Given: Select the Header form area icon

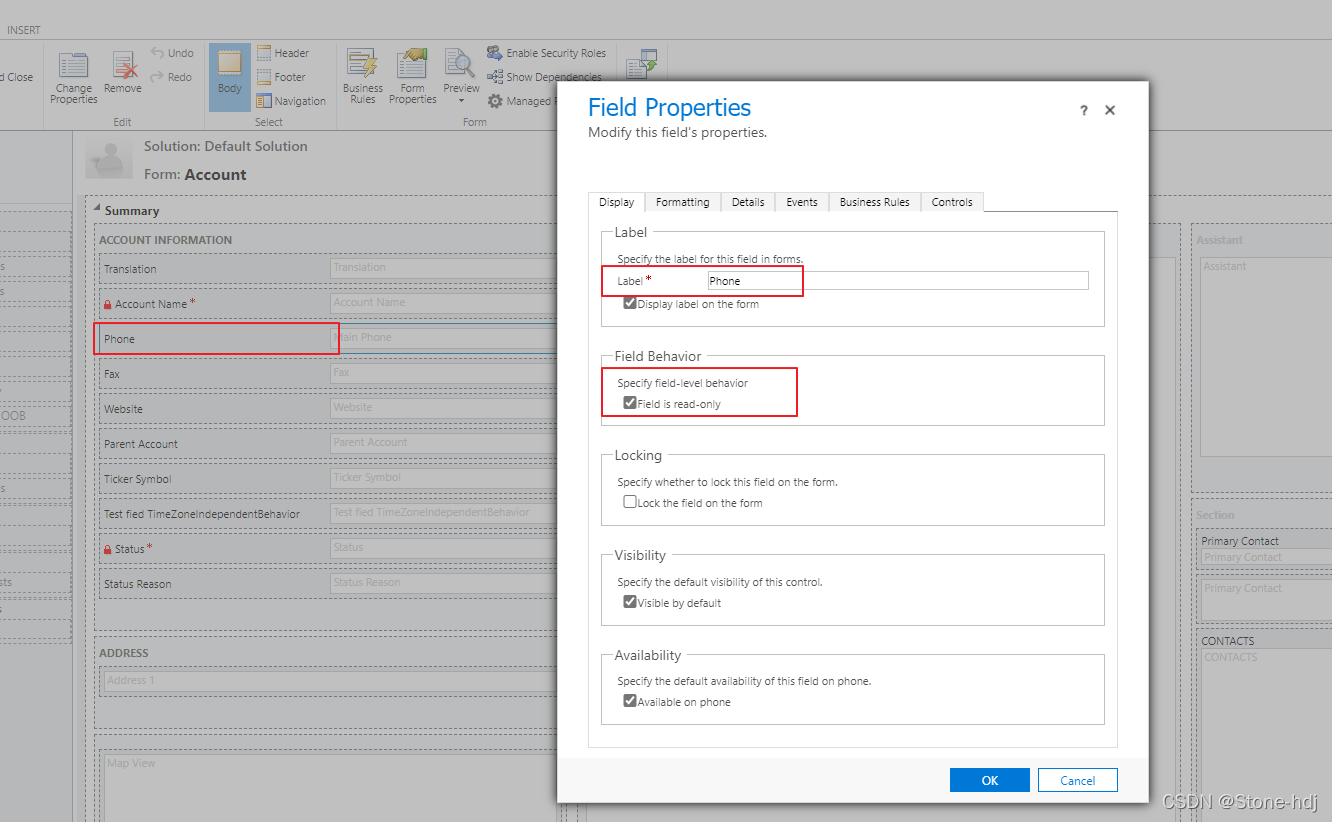Looking at the screenshot, I should click(264, 53).
